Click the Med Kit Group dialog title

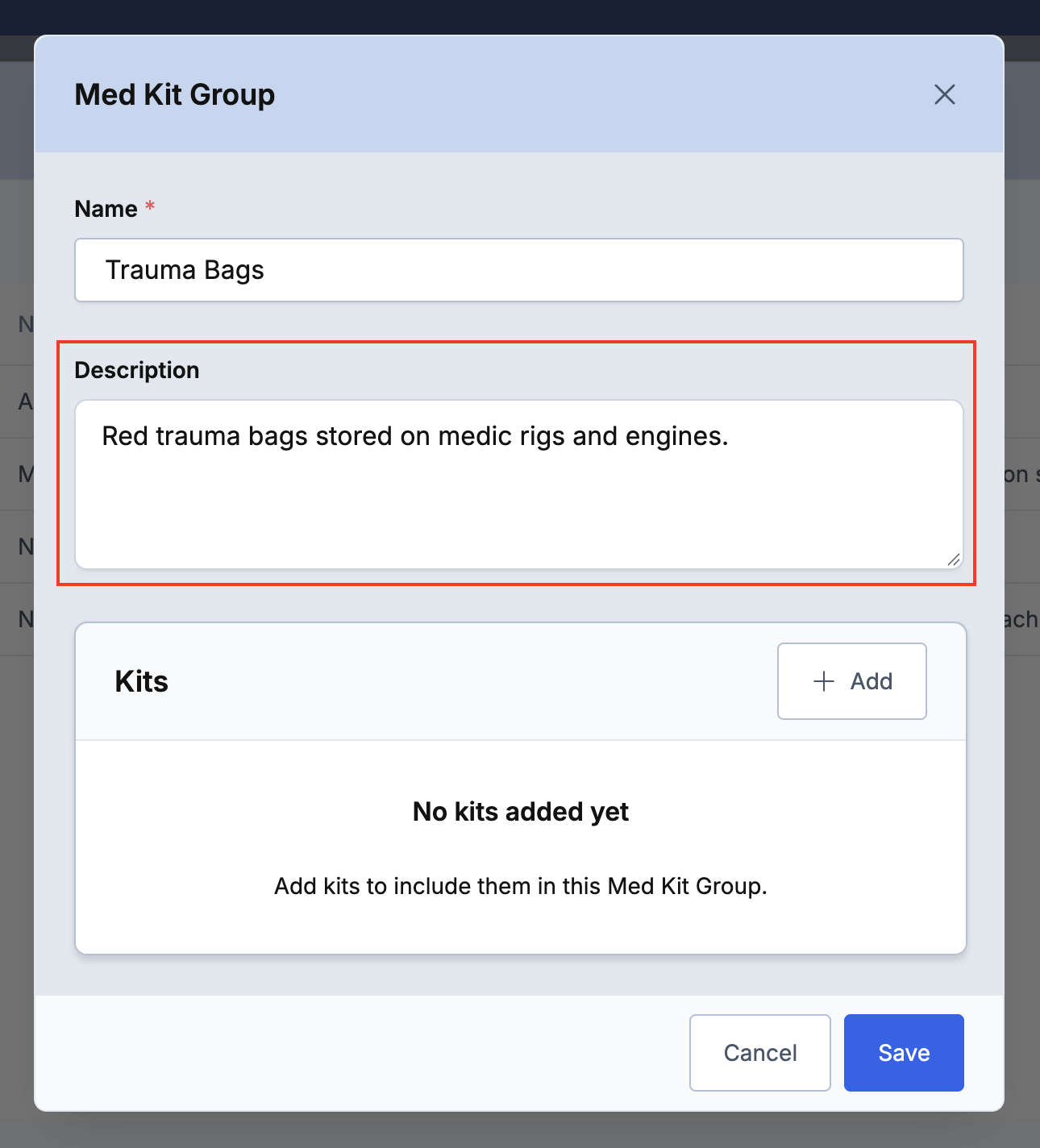[x=175, y=94]
